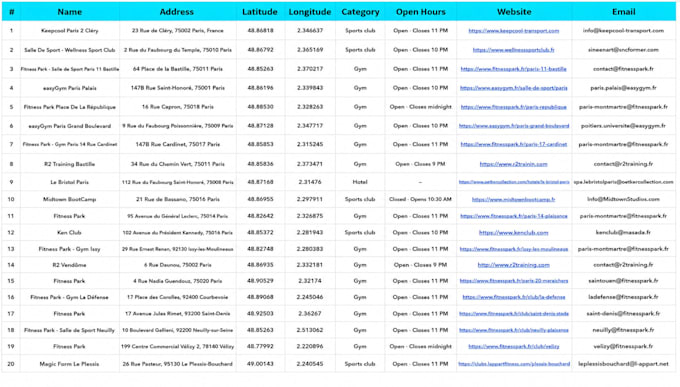Open the lappartfitness.com plessis-bouchard link
Image resolution: width=680 pixels, height=387 pixels.
tap(514, 364)
